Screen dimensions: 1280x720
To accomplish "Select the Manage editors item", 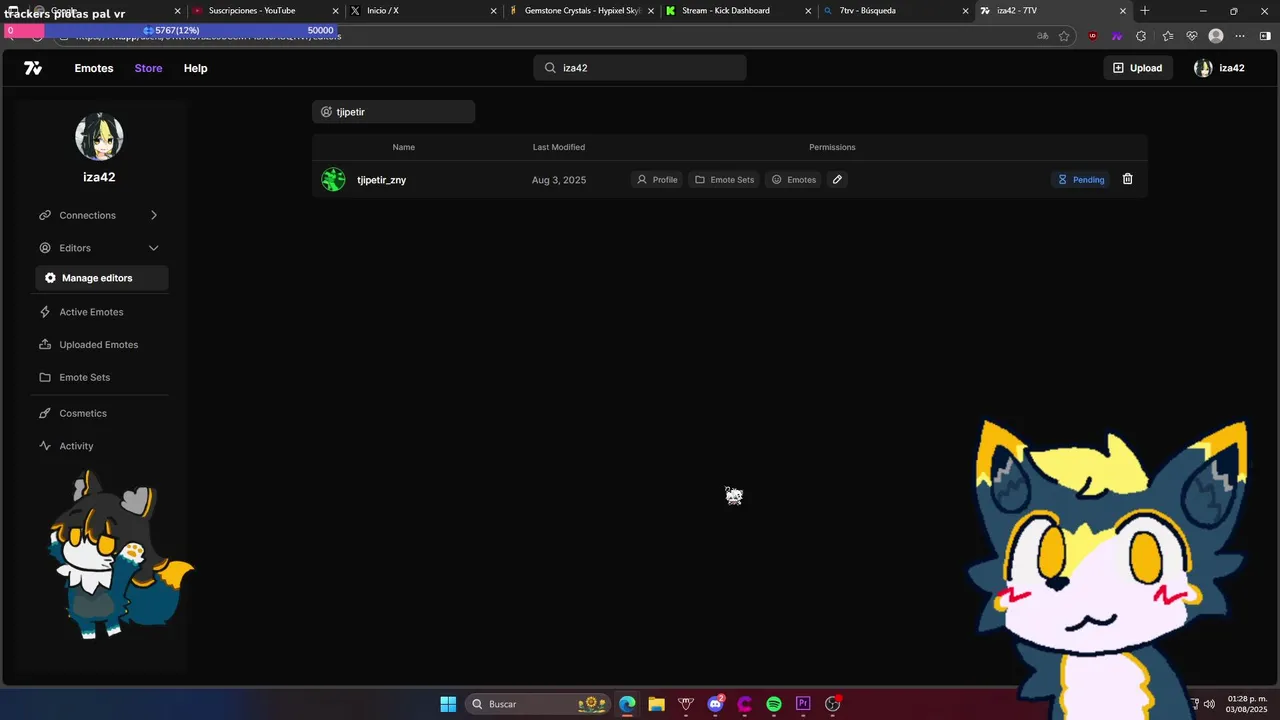I will point(101,278).
